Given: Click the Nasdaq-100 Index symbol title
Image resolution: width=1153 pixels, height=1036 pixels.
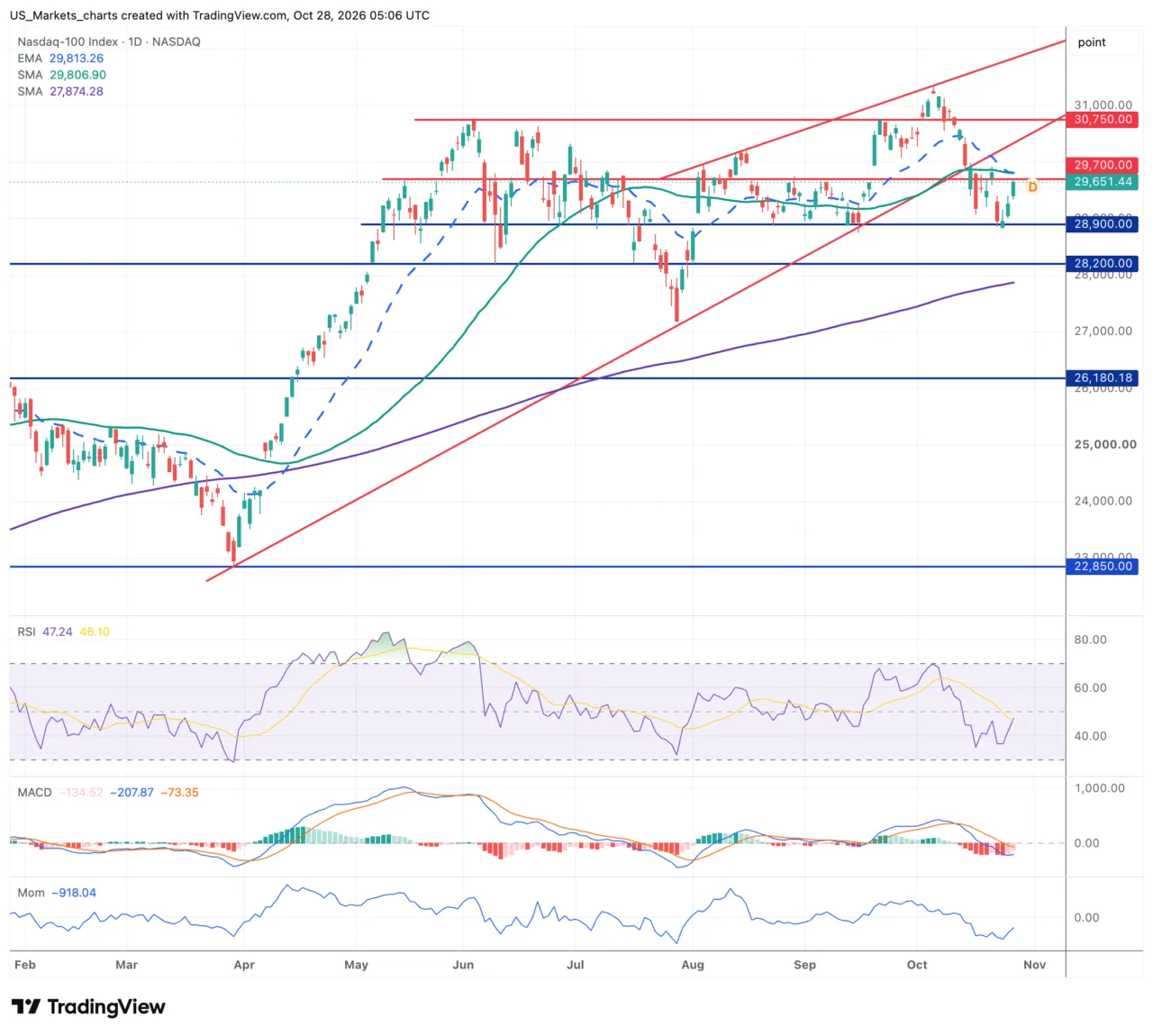Looking at the screenshot, I should pos(109,41).
